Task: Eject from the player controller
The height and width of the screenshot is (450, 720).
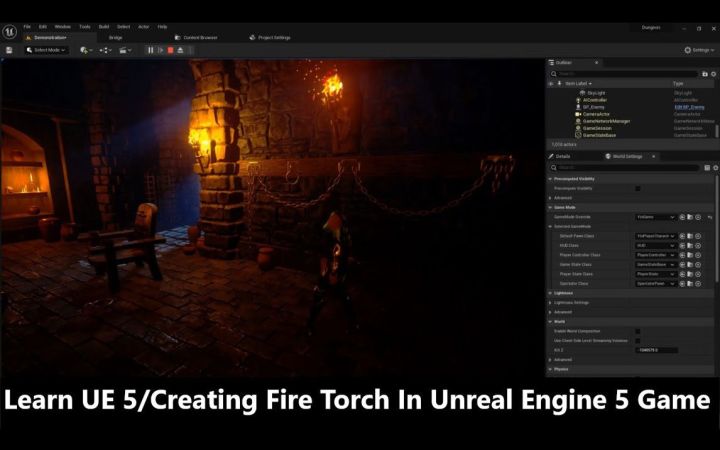Action: coord(180,50)
